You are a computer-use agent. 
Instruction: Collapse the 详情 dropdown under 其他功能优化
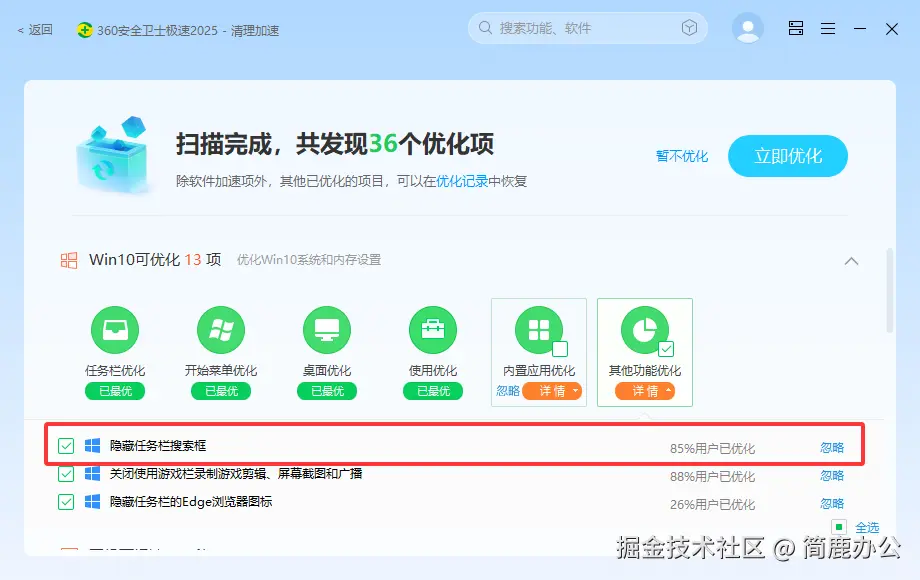point(647,391)
